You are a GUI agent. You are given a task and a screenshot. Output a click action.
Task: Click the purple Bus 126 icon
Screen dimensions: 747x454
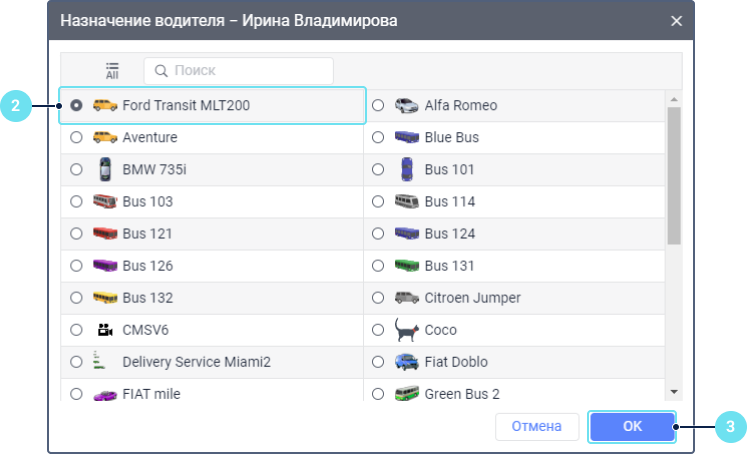coord(105,265)
